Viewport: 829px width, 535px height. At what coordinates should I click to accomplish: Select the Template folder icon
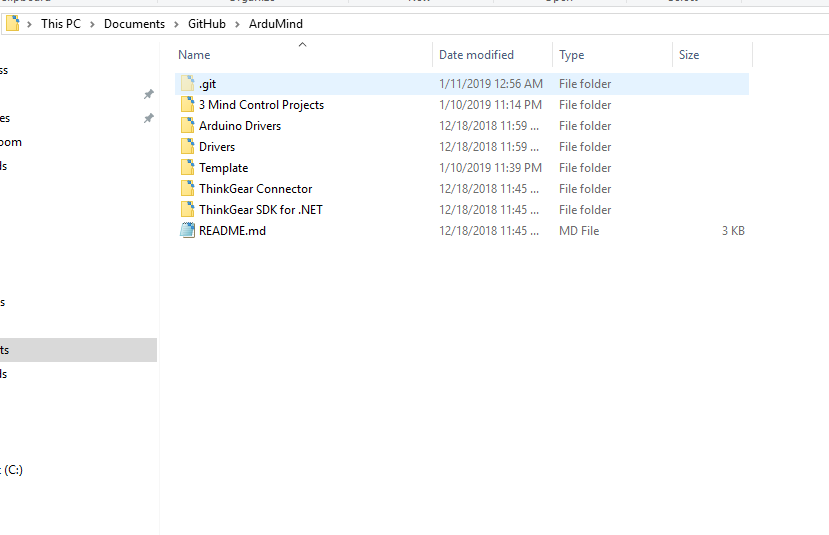[x=187, y=168]
